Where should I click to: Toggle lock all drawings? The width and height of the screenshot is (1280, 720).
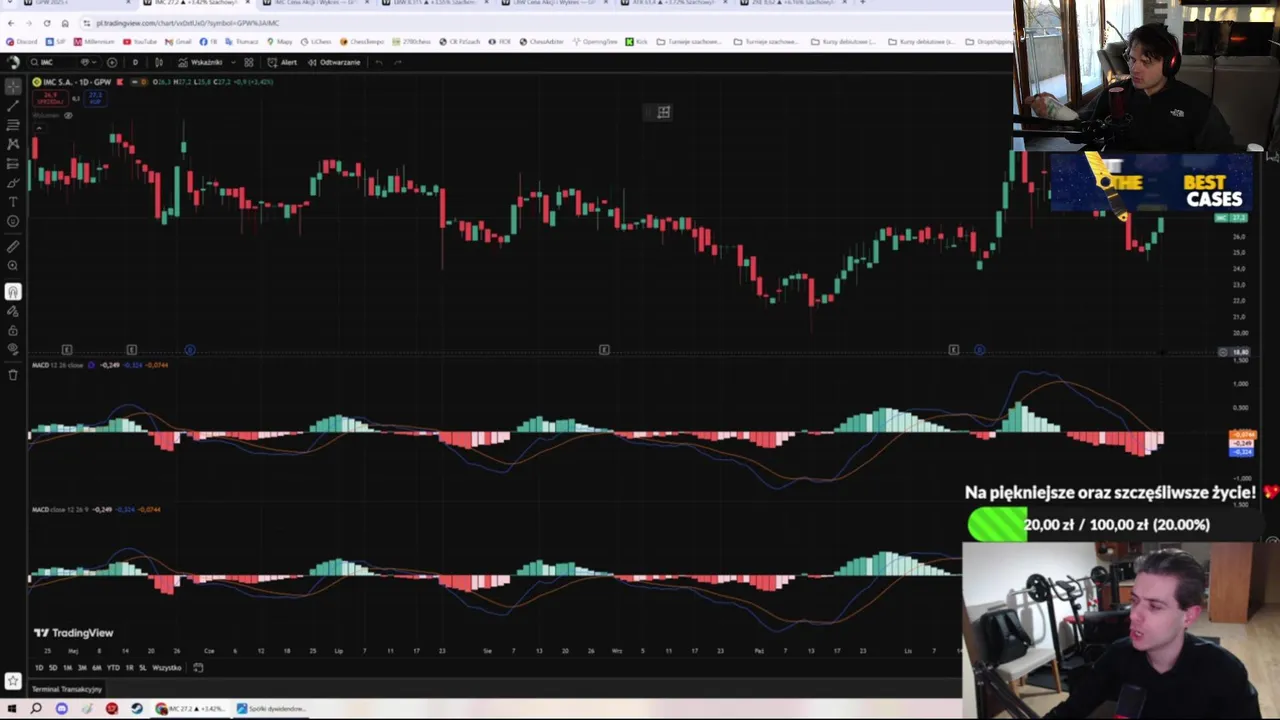[x=13, y=330]
